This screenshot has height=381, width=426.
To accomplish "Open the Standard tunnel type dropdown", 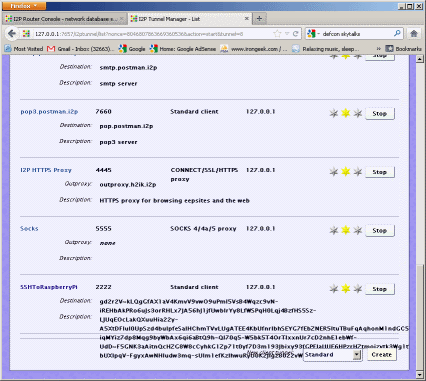I will coord(333,355).
